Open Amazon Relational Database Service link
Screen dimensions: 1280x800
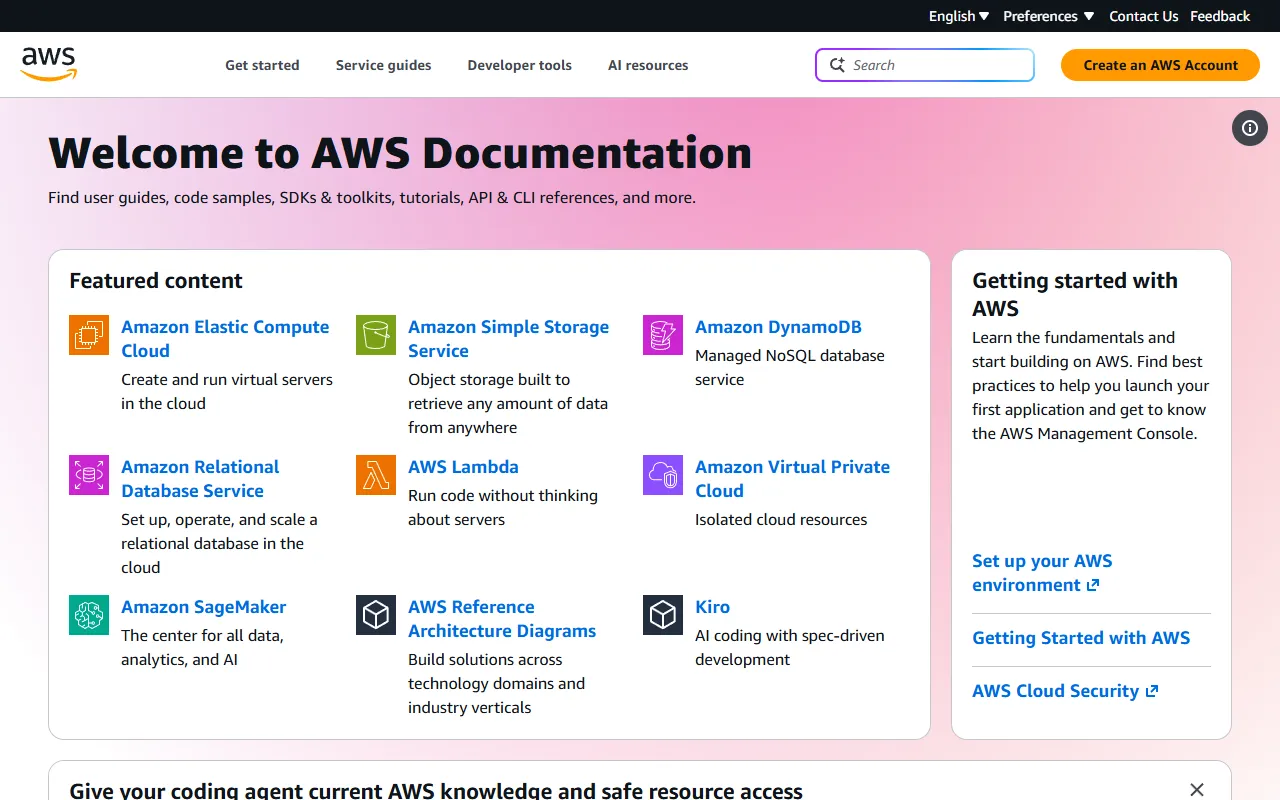point(200,479)
